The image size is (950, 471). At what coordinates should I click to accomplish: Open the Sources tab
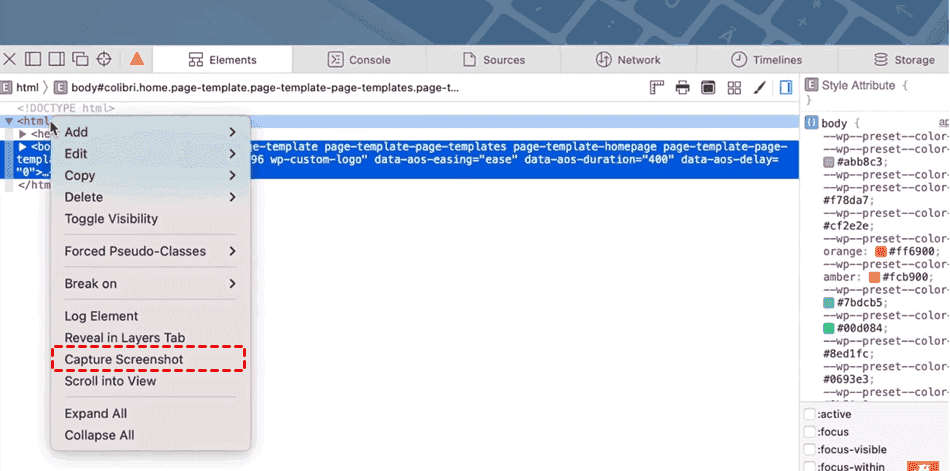pos(494,60)
